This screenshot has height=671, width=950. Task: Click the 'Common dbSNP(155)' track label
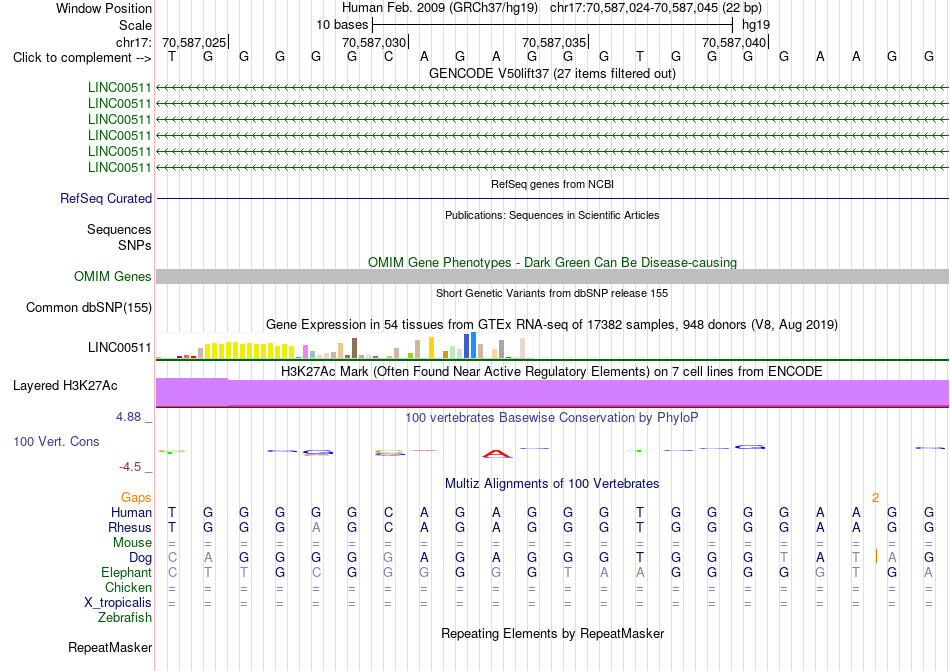click(x=89, y=308)
